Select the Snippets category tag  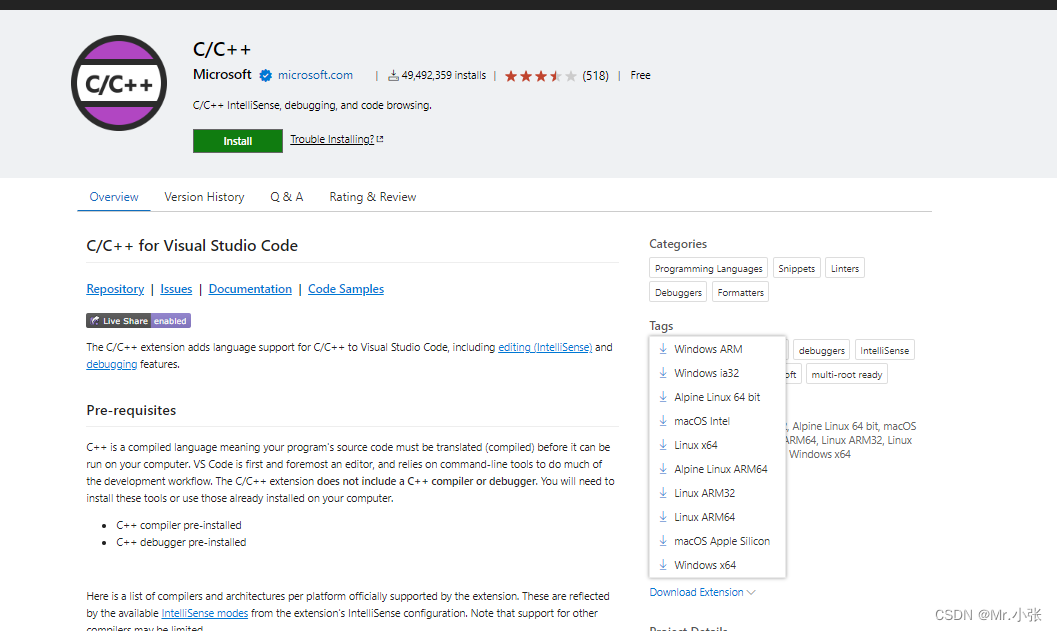point(797,268)
